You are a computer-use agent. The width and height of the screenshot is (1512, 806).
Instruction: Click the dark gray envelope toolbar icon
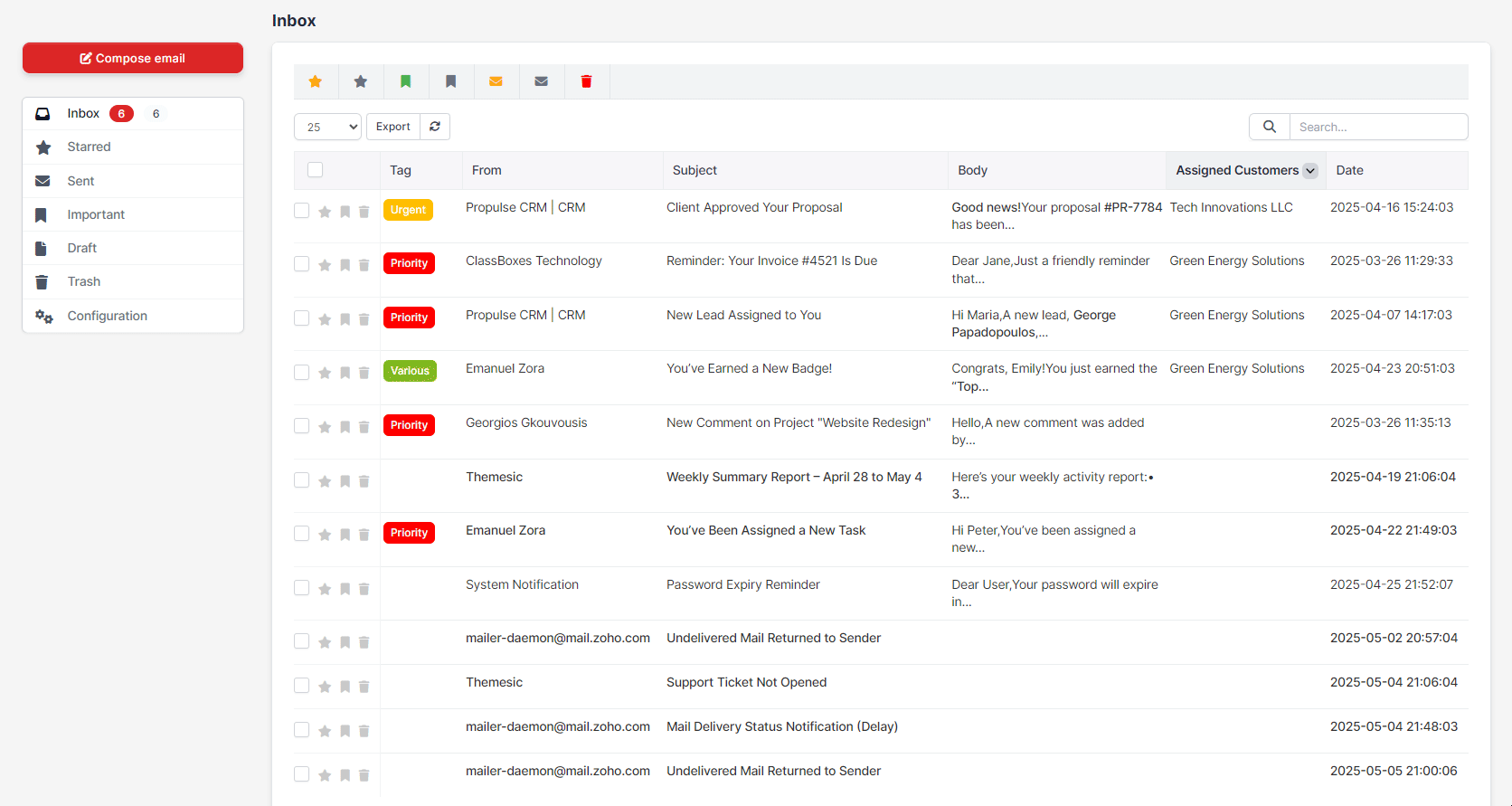pyautogui.click(x=541, y=81)
